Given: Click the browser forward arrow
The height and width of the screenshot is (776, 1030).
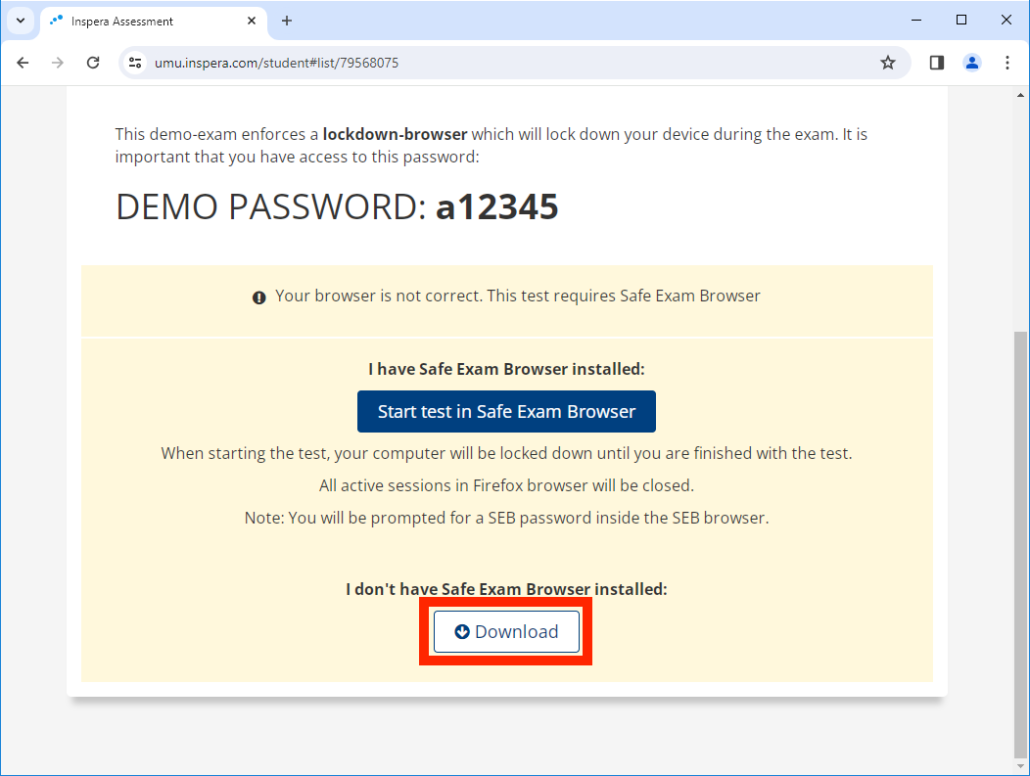Looking at the screenshot, I should (58, 63).
